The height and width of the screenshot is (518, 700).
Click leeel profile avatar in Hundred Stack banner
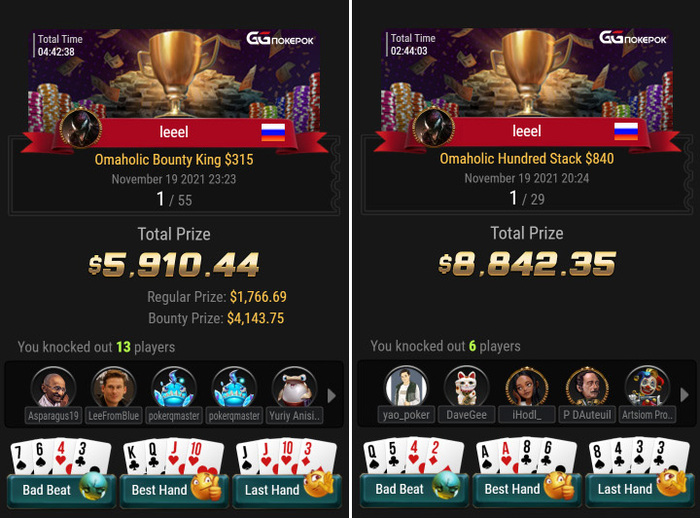coord(433,128)
